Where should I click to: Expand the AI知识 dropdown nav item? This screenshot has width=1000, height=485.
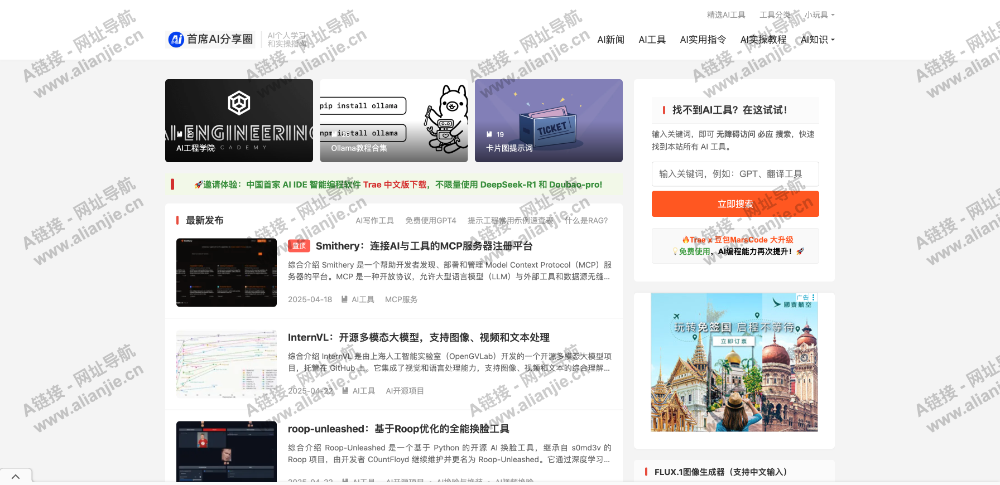[818, 40]
